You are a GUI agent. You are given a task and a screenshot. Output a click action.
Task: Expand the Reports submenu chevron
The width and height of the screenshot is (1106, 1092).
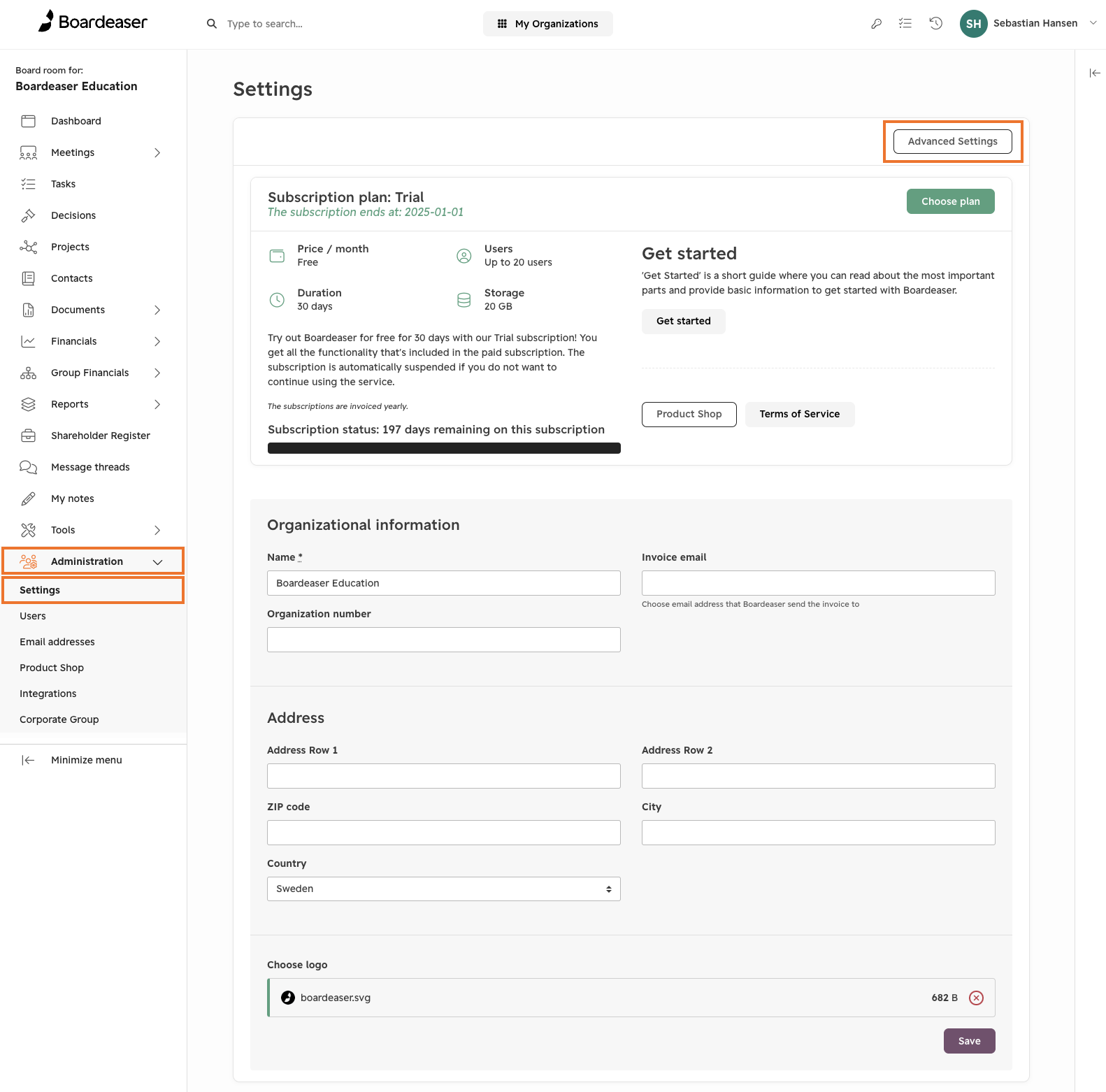[x=157, y=404]
